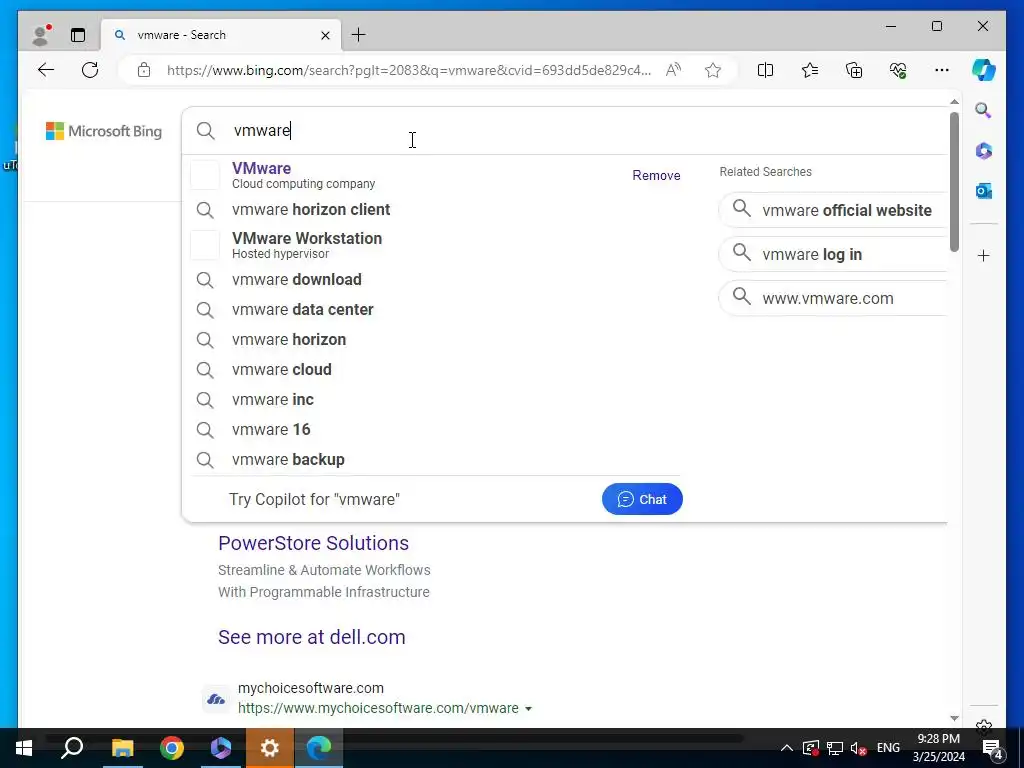
Task: Open Settings and more ellipsis menu
Action: click(x=942, y=70)
